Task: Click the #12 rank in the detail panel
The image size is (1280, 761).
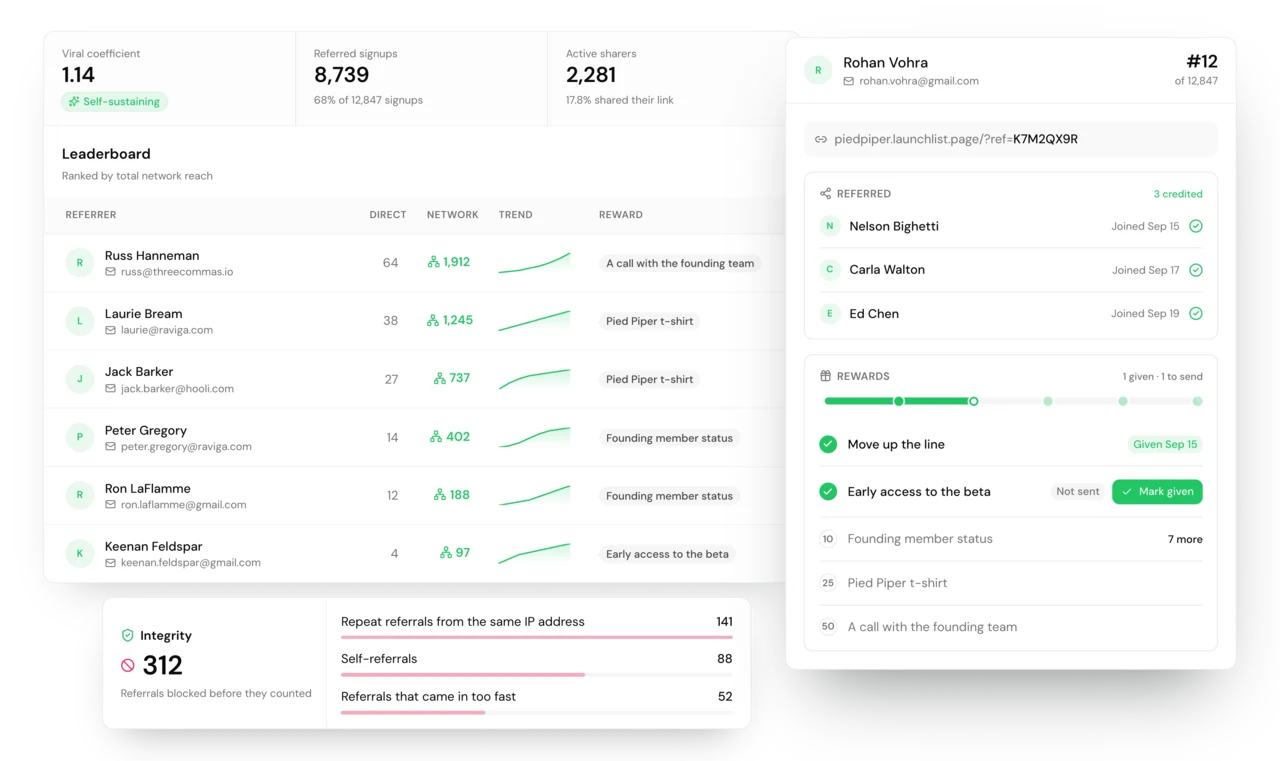Action: coord(1201,62)
